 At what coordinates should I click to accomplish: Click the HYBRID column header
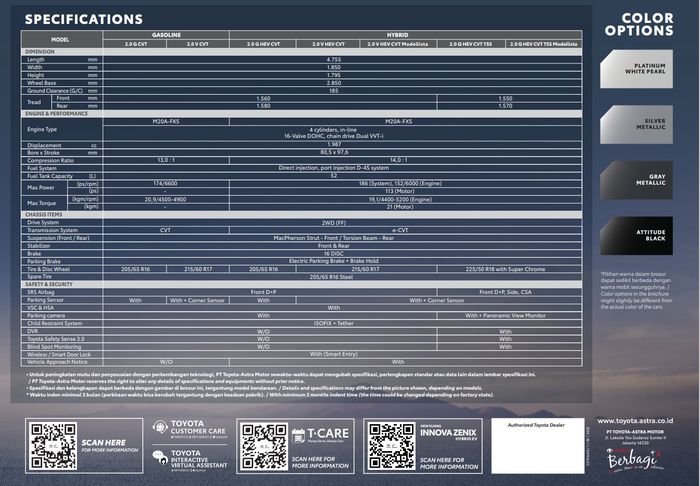click(x=405, y=33)
